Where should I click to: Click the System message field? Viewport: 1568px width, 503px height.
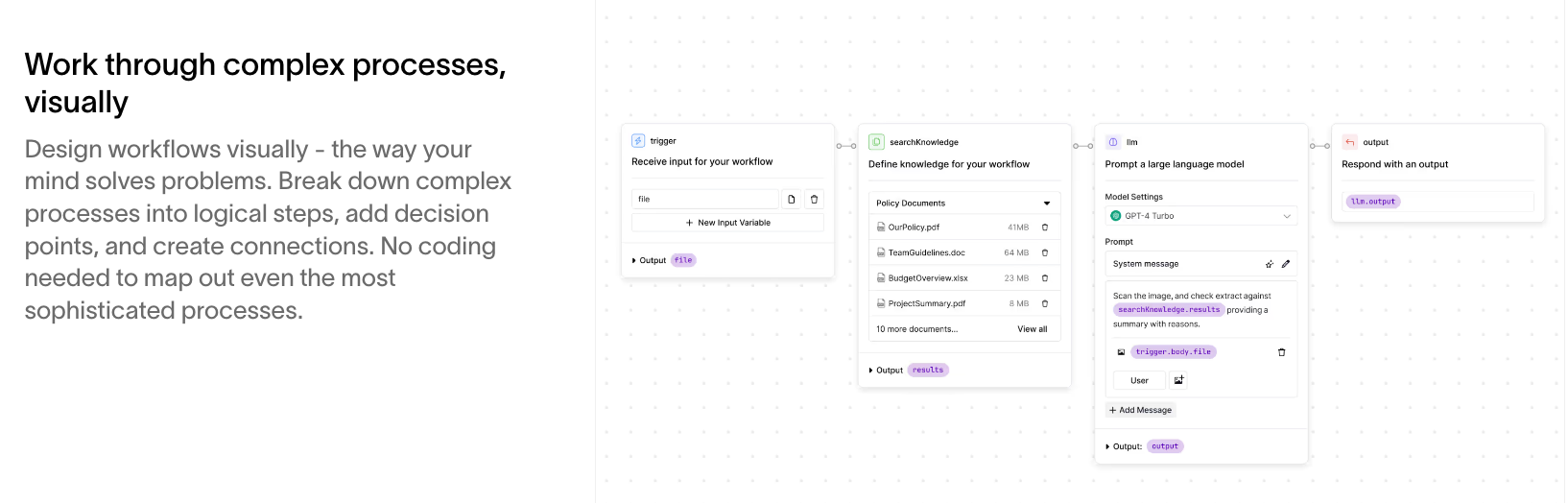point(1201,264)
